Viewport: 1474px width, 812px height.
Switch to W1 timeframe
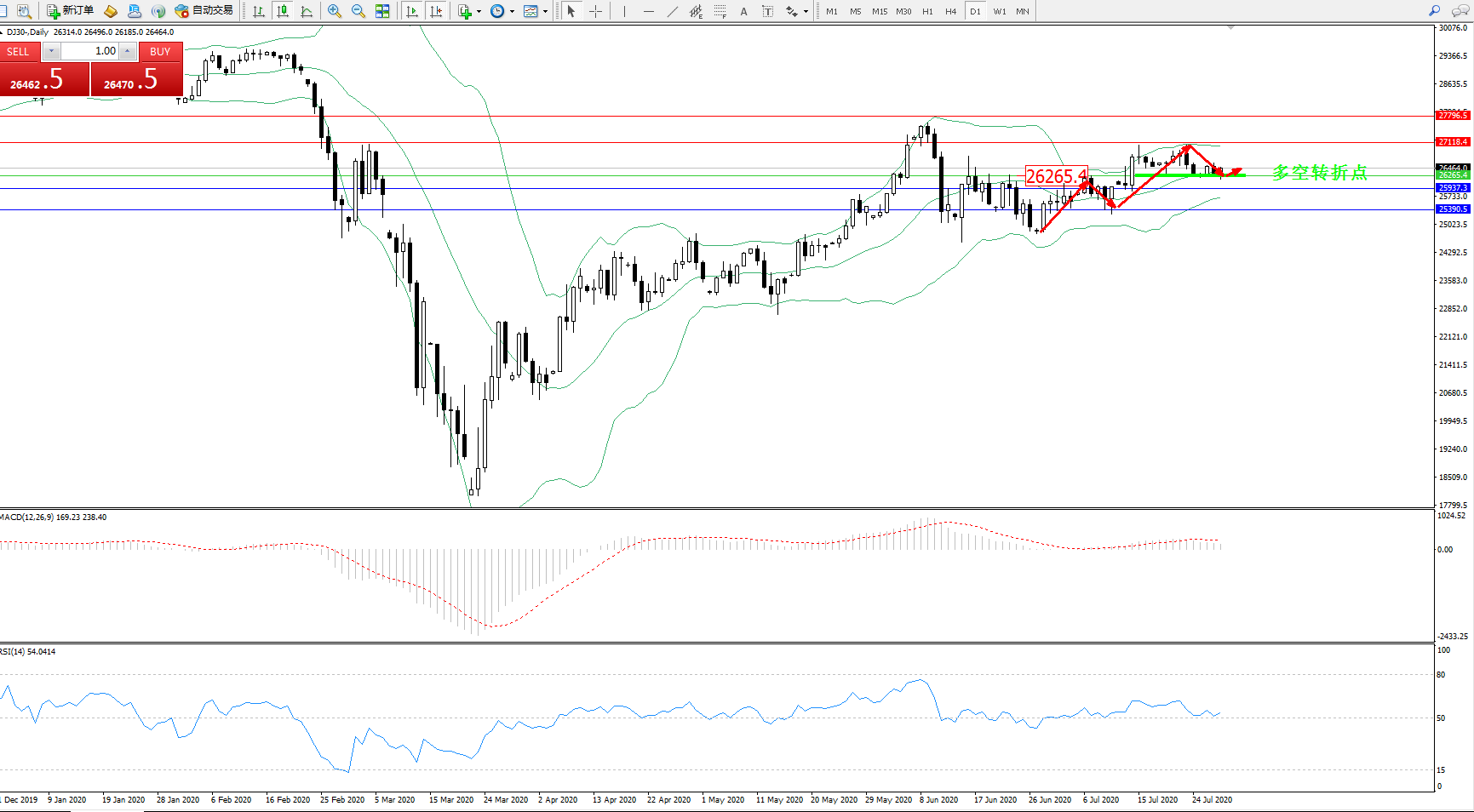tap(999, 11)
